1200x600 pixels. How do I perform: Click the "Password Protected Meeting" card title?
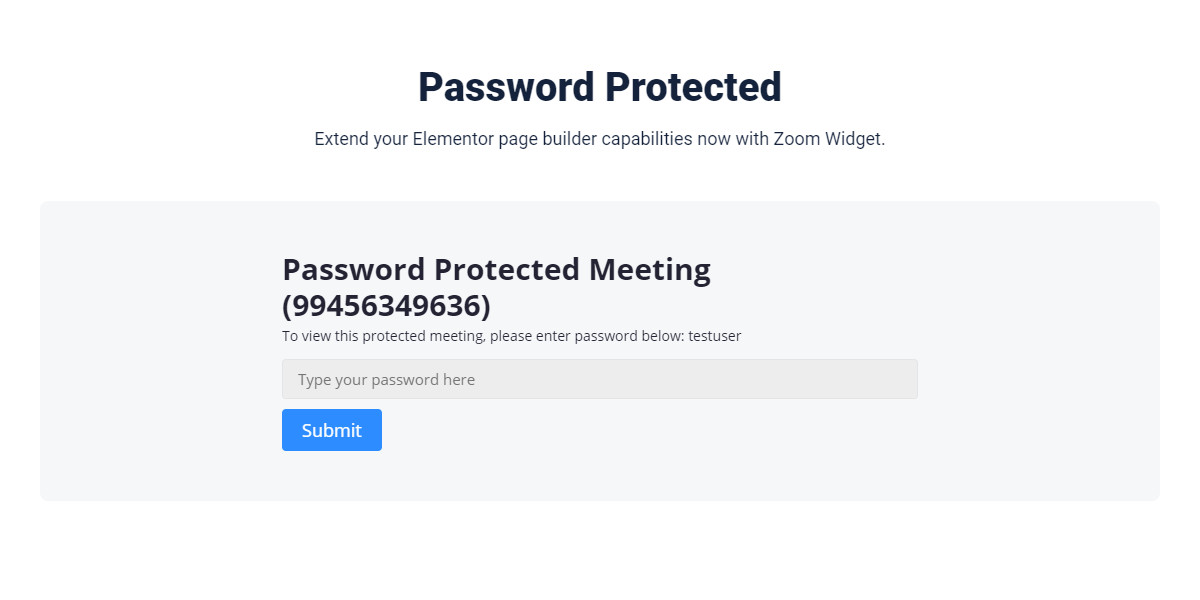click(496, 270)
